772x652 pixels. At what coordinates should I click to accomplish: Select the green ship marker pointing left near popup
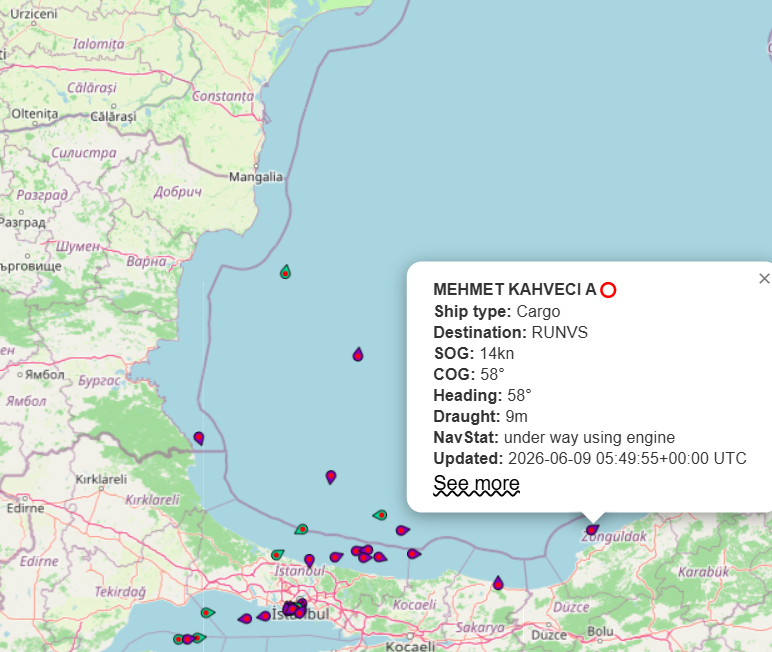tap(380, 515)
